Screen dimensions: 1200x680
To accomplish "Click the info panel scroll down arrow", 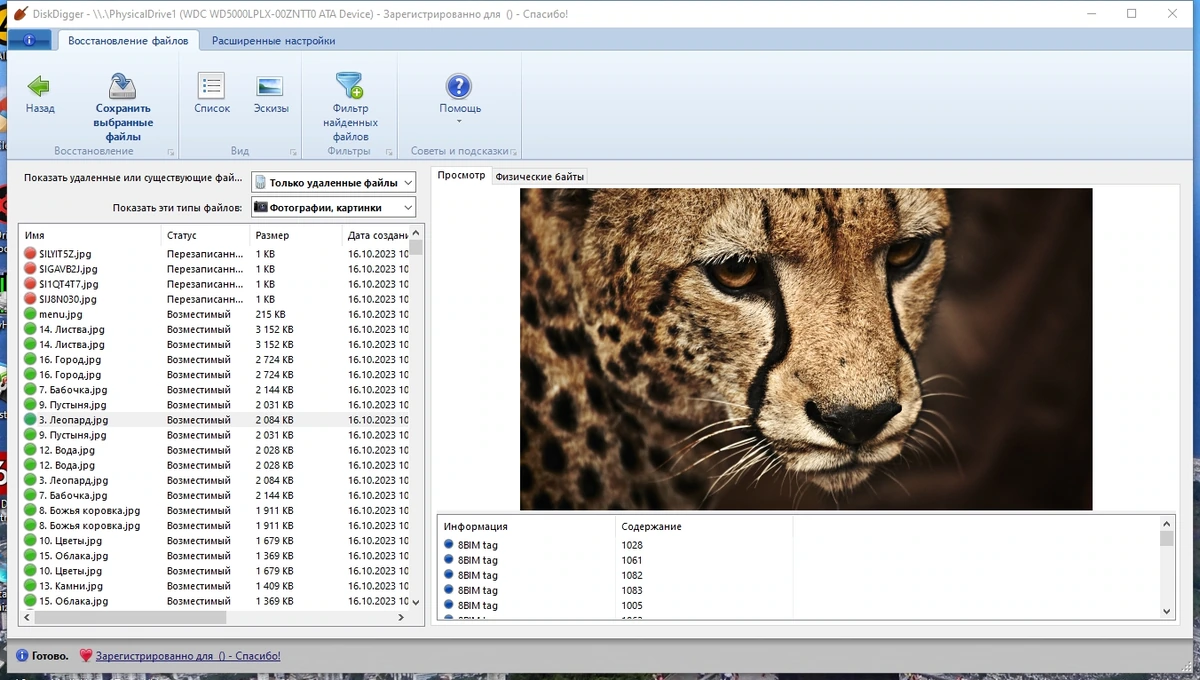I will point(1166,611).
